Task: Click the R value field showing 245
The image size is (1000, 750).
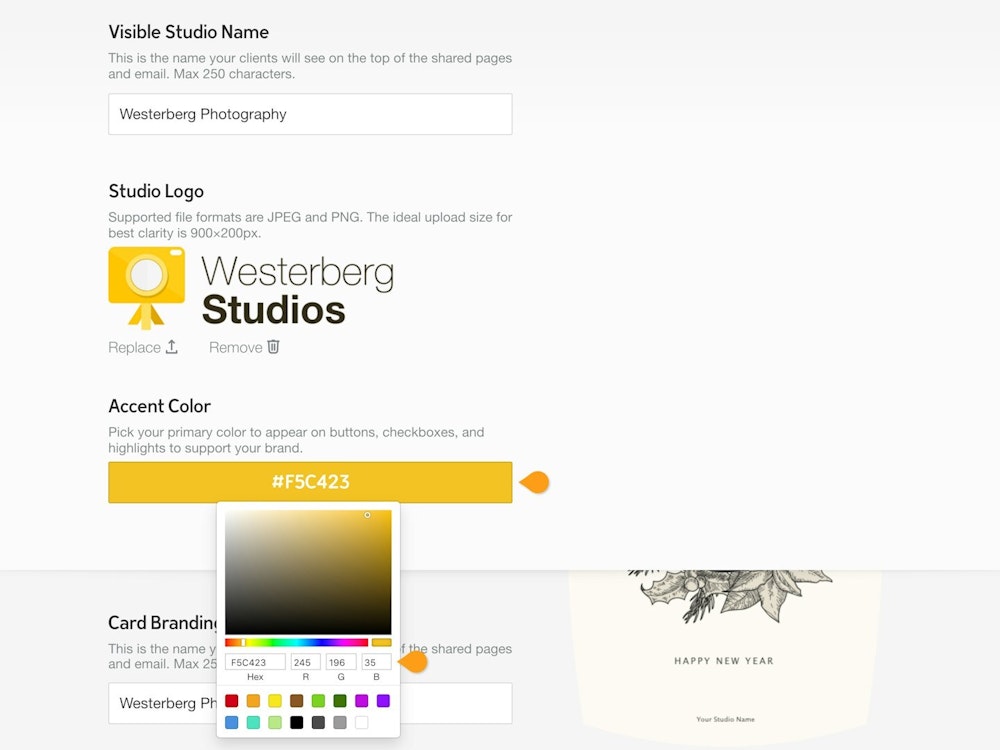Action: click(305, 662)
